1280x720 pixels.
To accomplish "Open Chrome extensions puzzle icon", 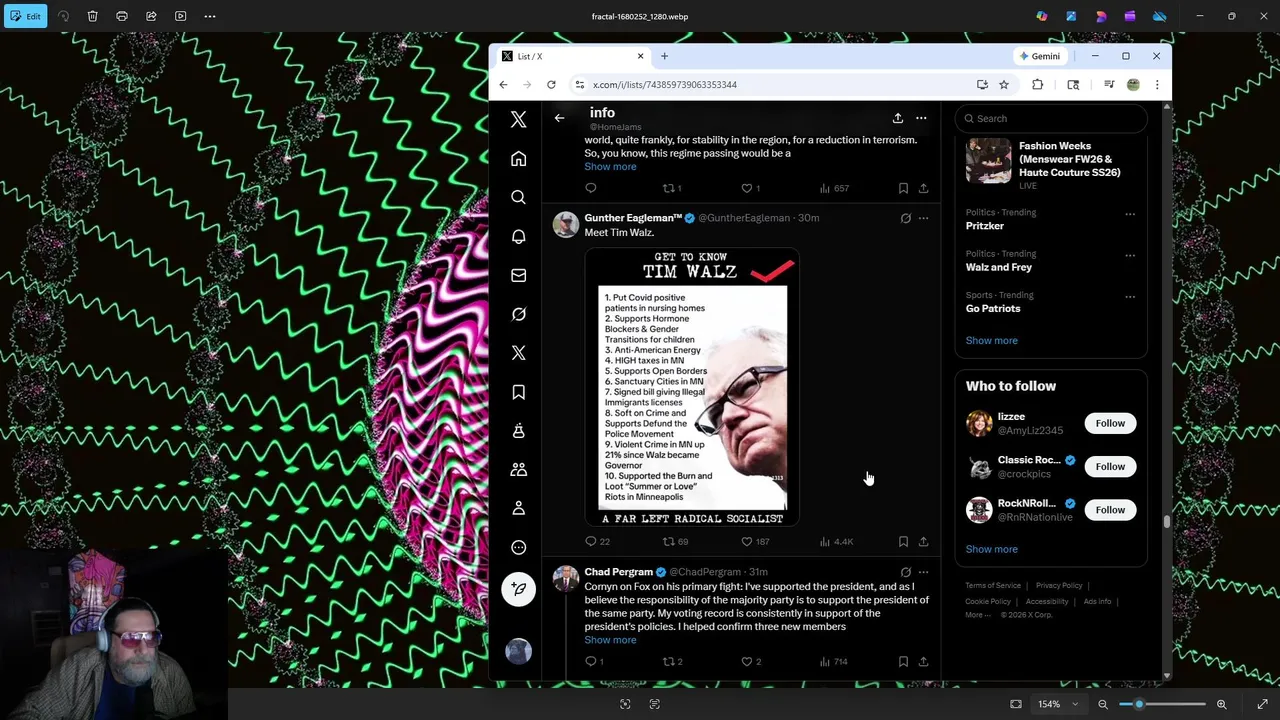I will click(x=1037, y=85).
